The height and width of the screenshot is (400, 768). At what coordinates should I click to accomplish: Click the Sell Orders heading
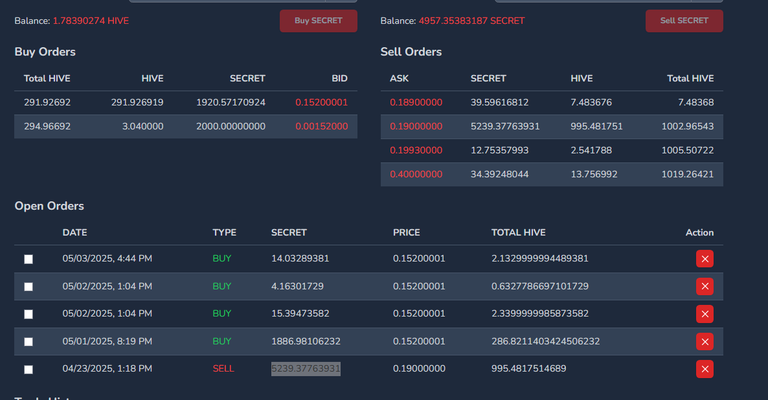[411, 52]
